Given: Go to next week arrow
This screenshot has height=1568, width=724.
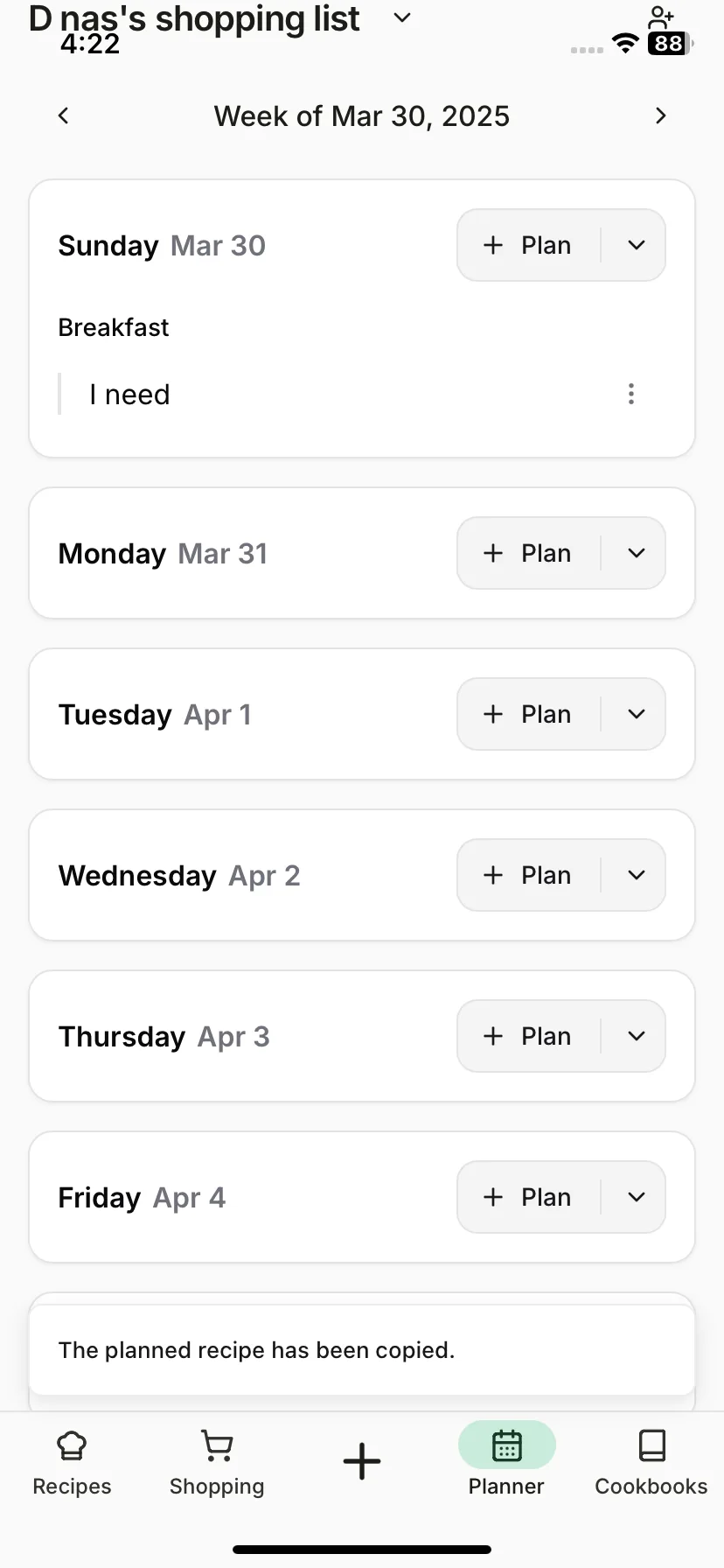Looking at the screenshot, I should pyautogui.click(x=661, y=115).
